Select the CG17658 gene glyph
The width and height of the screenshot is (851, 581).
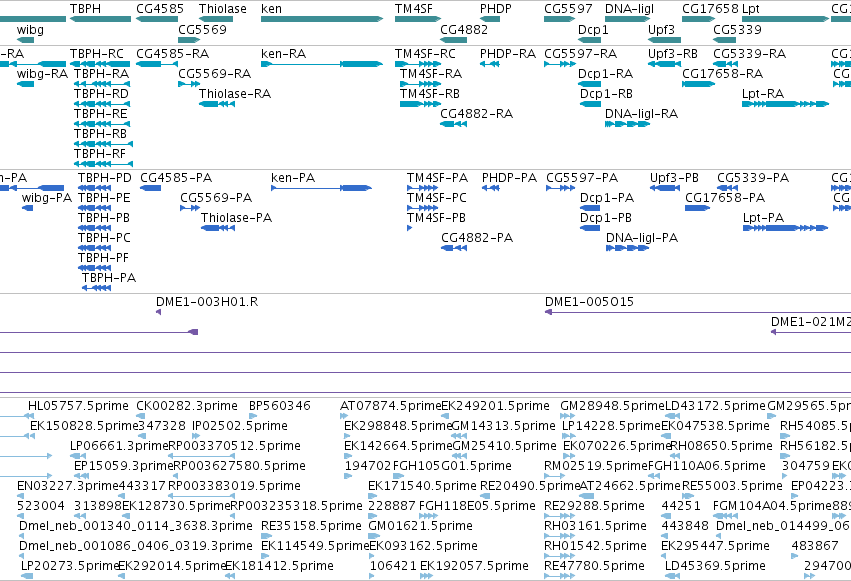click(x=698, y=19)
